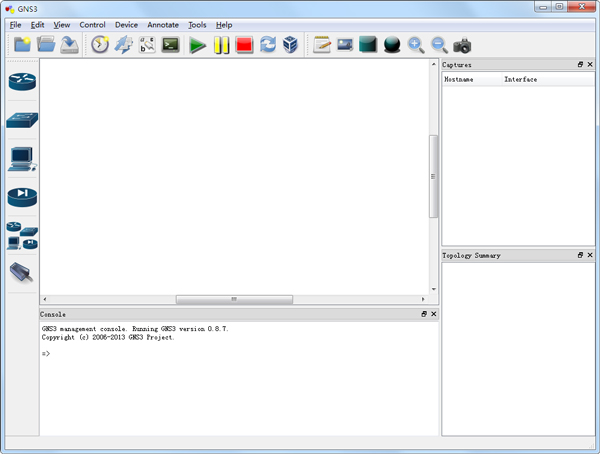Open the Control menu
Screen dimensions: 600x454
[x=92, y=25]
